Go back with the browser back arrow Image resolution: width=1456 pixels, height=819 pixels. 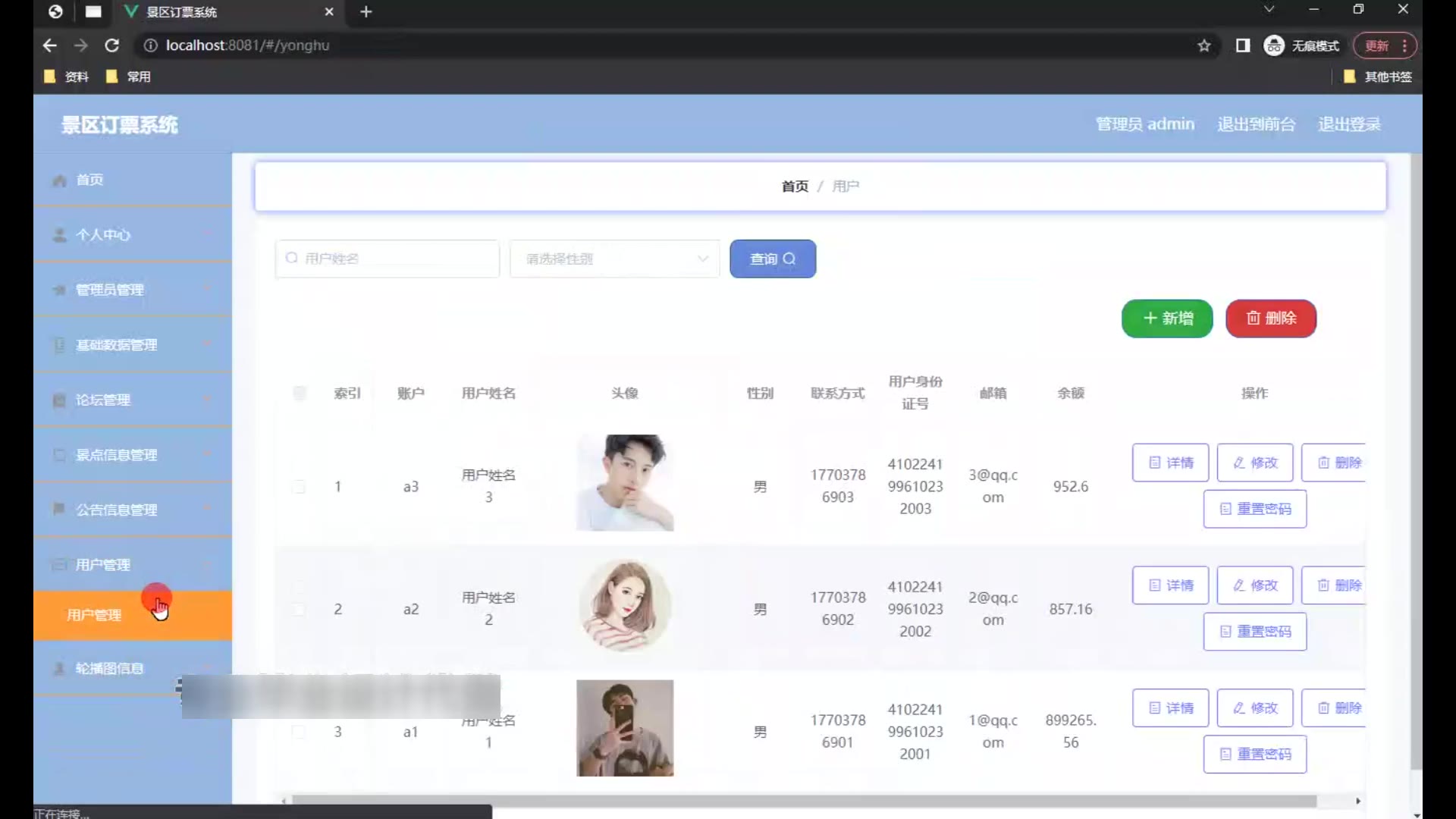pyautogui.click(x=50, y=45)
